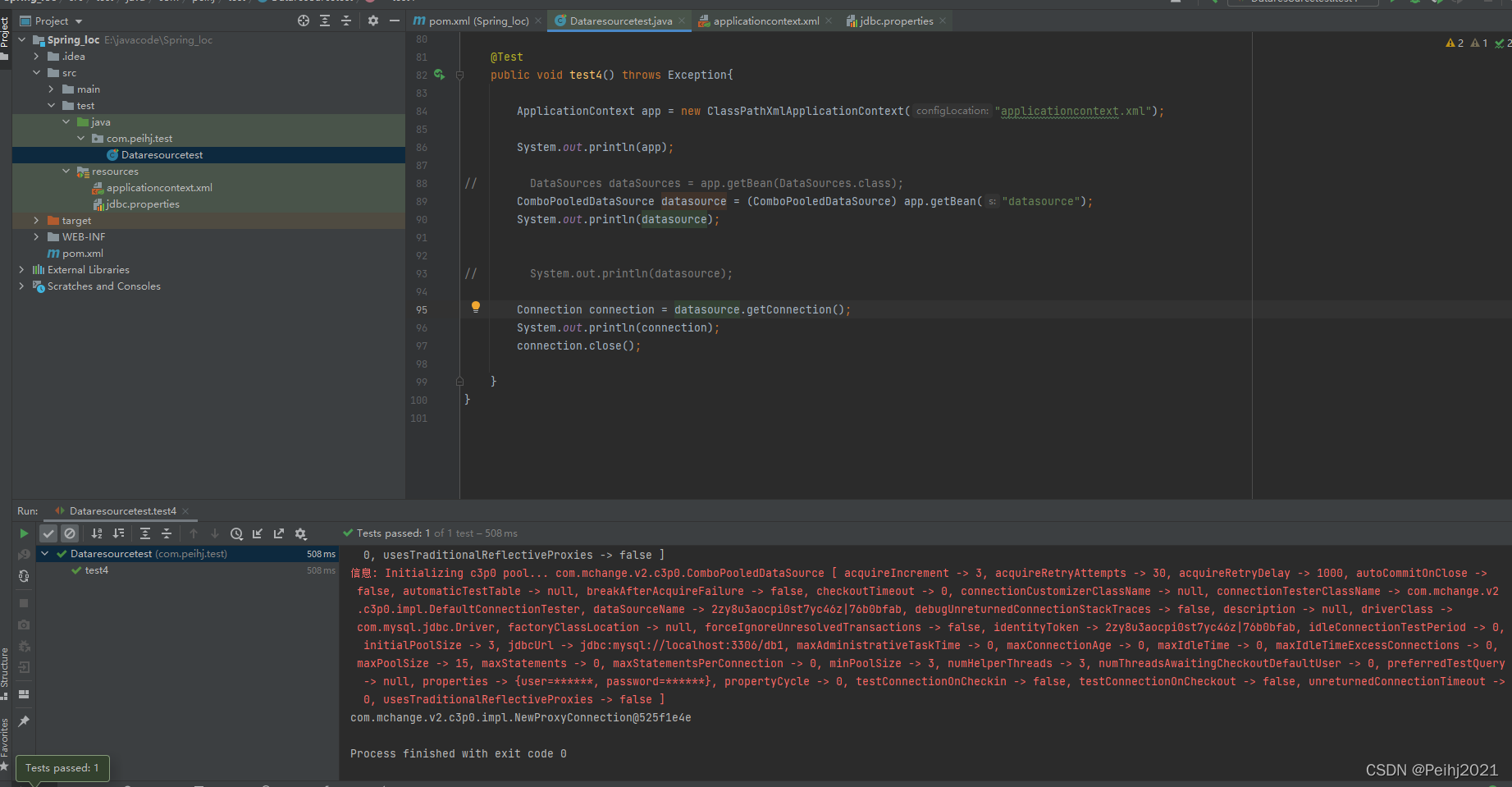Viewport: 1512px width, 787px height.
Task: Open test runner settings gear
Action: (x=301, y=533)
